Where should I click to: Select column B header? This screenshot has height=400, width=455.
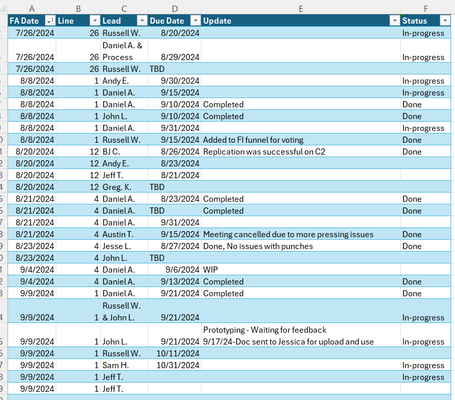click(78, 9)
